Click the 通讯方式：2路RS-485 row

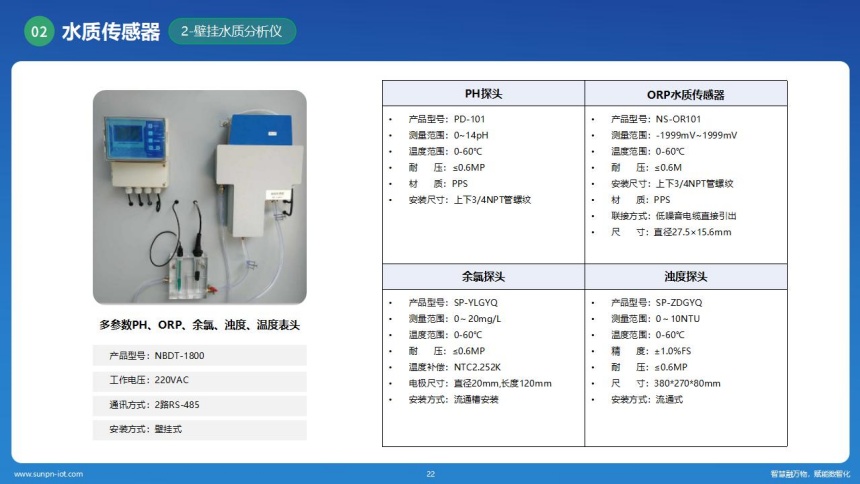click(x=200, y=405)
